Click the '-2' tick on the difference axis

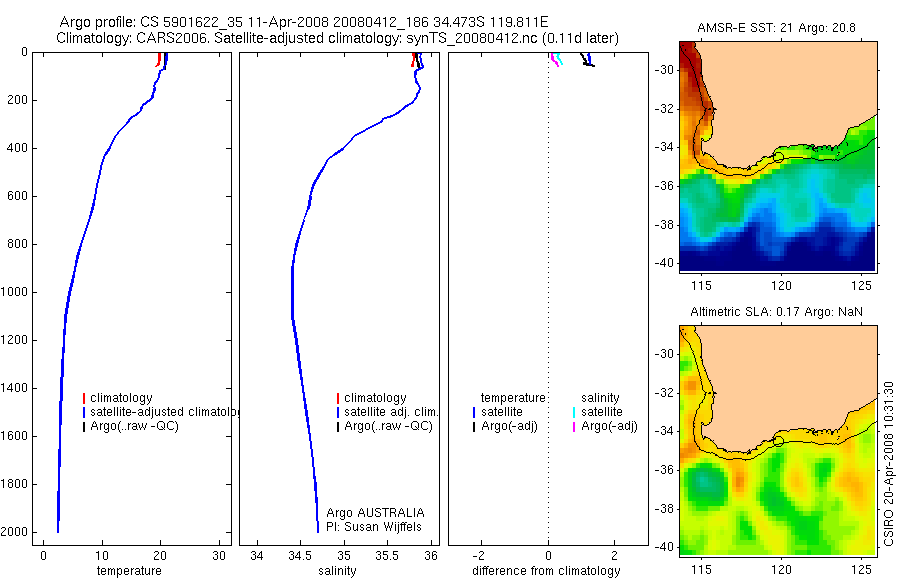pos(480,556)
